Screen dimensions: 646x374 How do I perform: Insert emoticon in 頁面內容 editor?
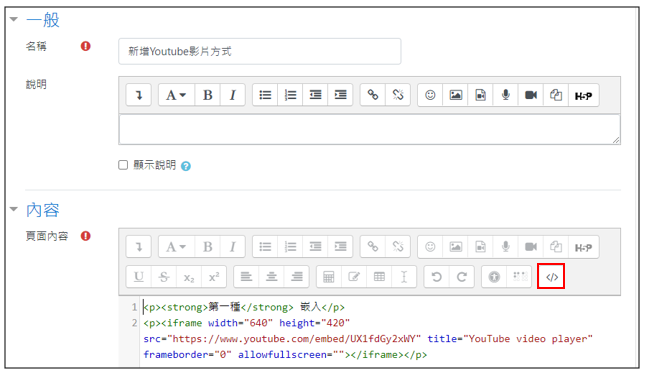[x=430, y=247]
